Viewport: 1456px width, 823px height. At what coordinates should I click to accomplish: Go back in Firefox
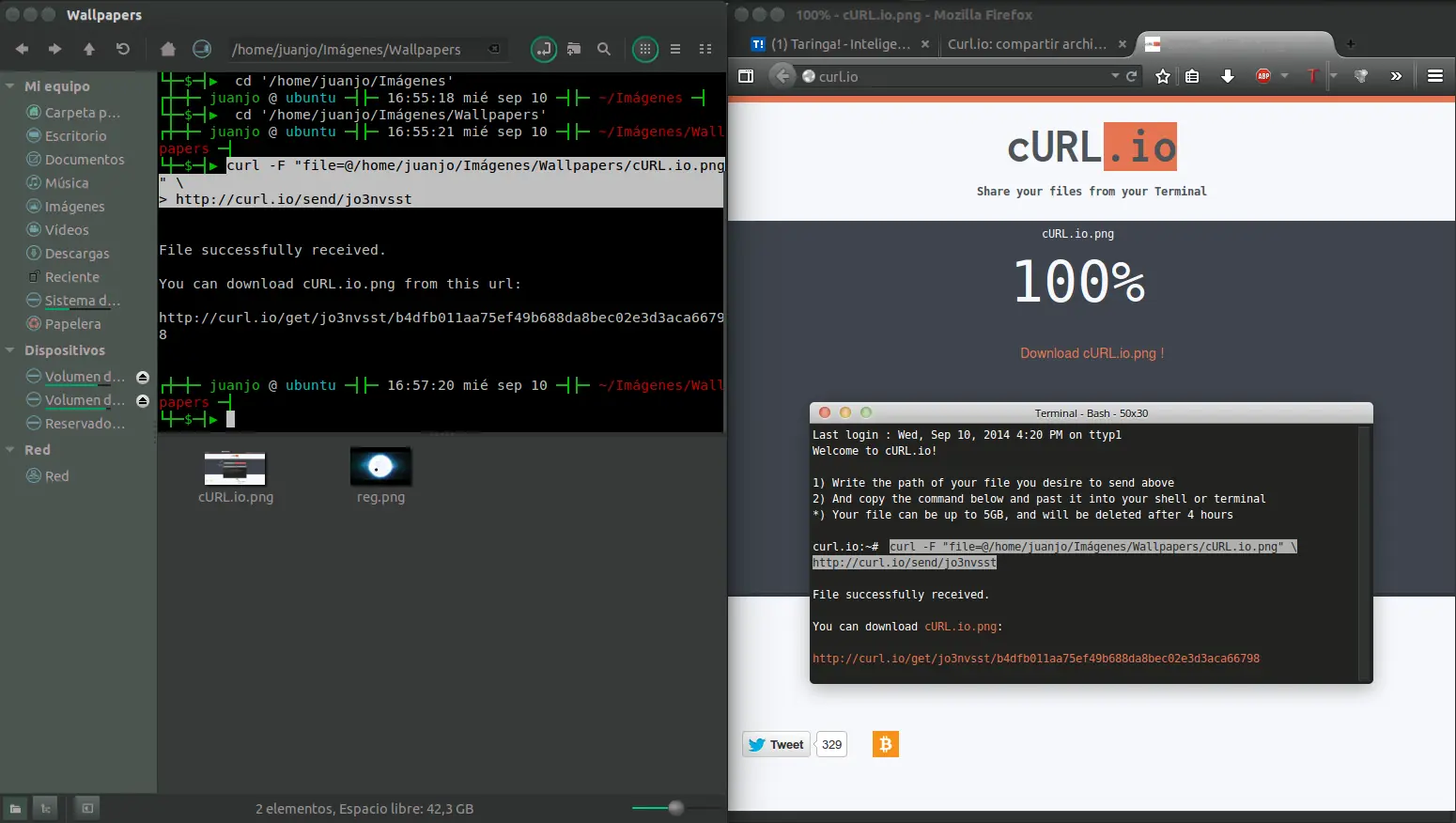[782, 76]
